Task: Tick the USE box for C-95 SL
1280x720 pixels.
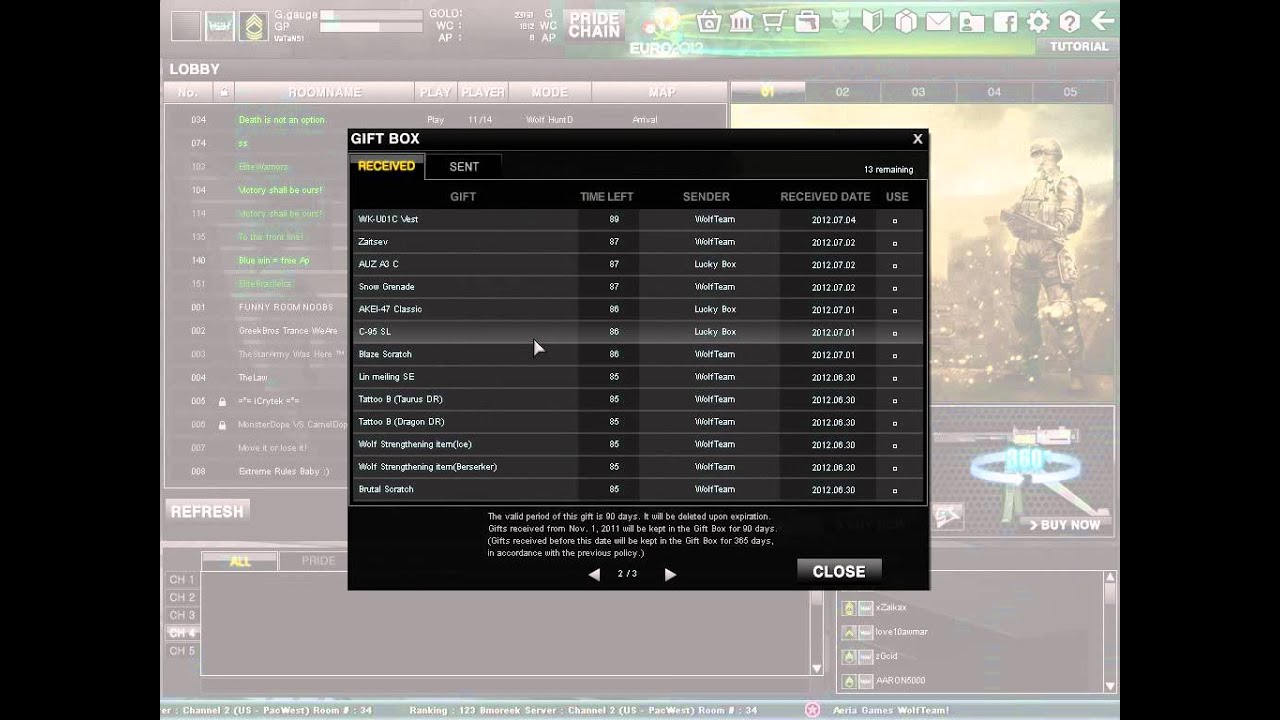Action: [894, 333]
